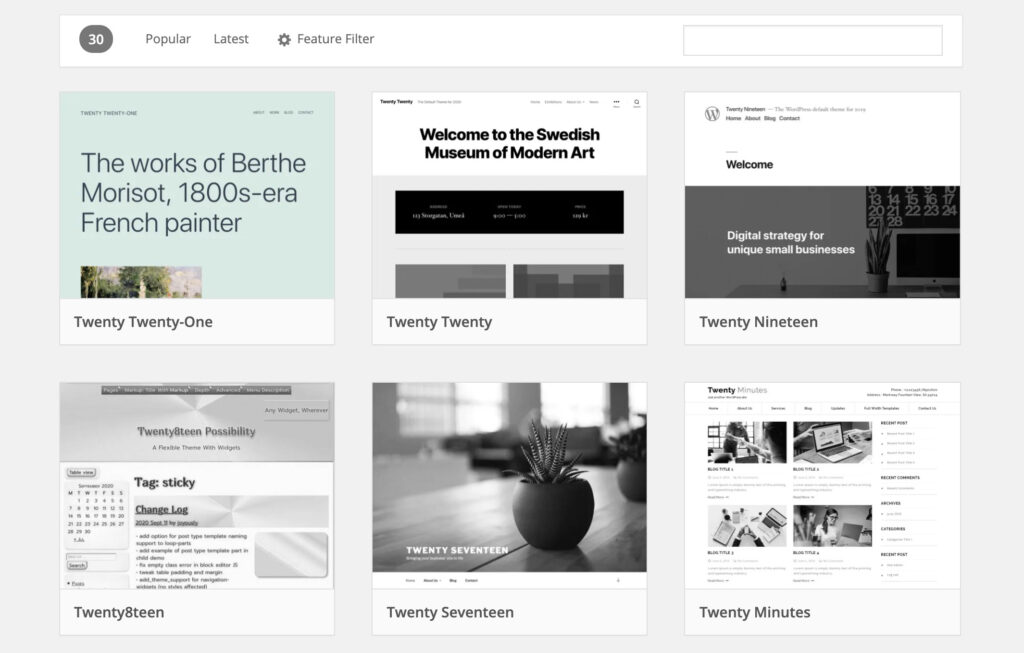Select the Twenty Minutes theme preview image
Viewport: 1024px width, 653px height.
(822, 486)
